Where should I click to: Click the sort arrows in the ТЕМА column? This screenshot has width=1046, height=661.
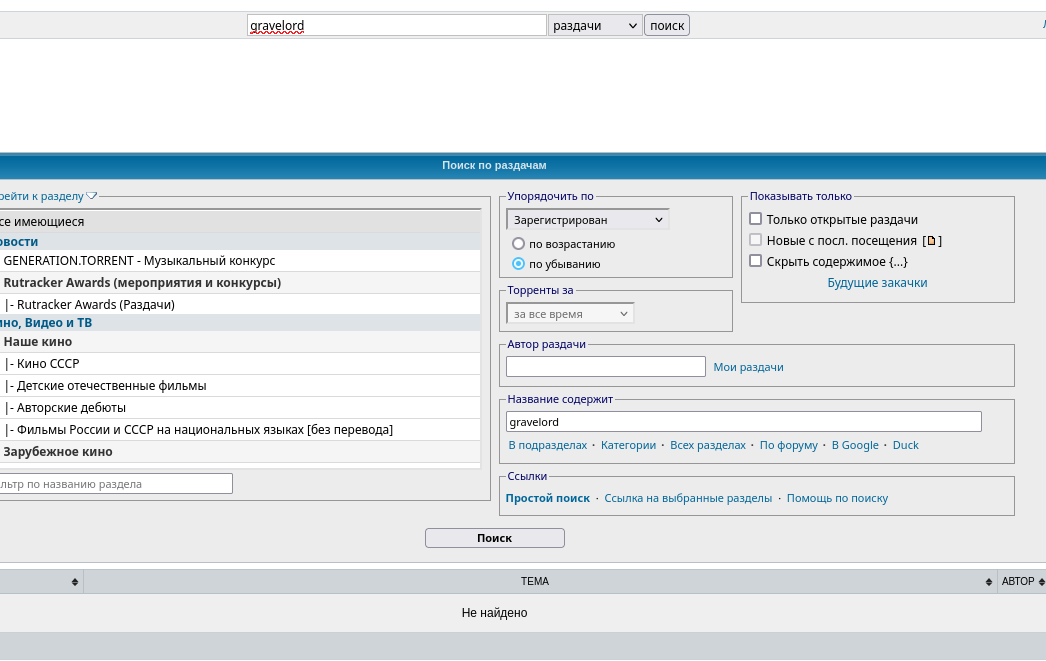tap(989, 582)
